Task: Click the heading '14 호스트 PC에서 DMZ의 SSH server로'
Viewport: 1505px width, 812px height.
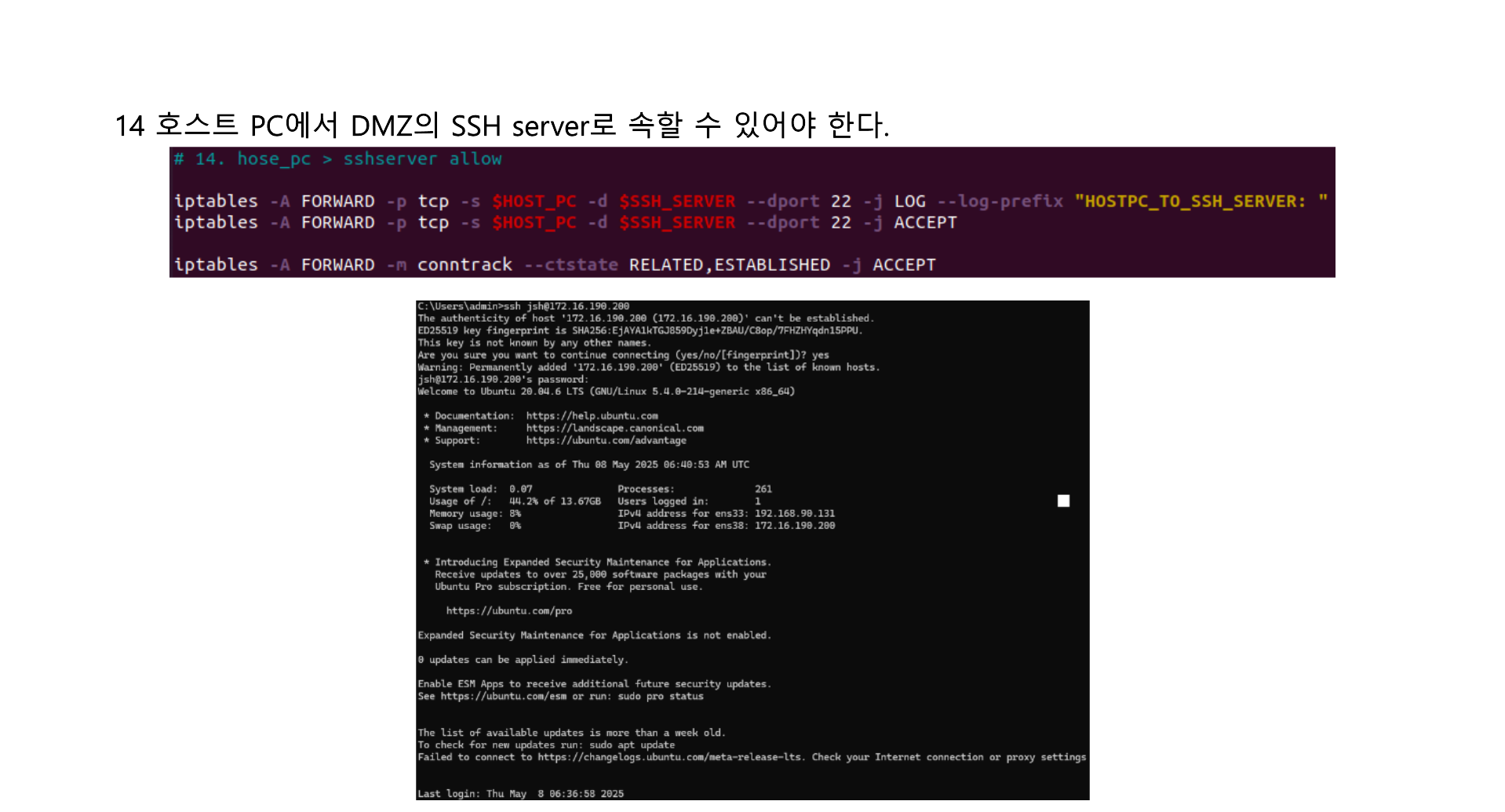Action: (x=366, y=126)
